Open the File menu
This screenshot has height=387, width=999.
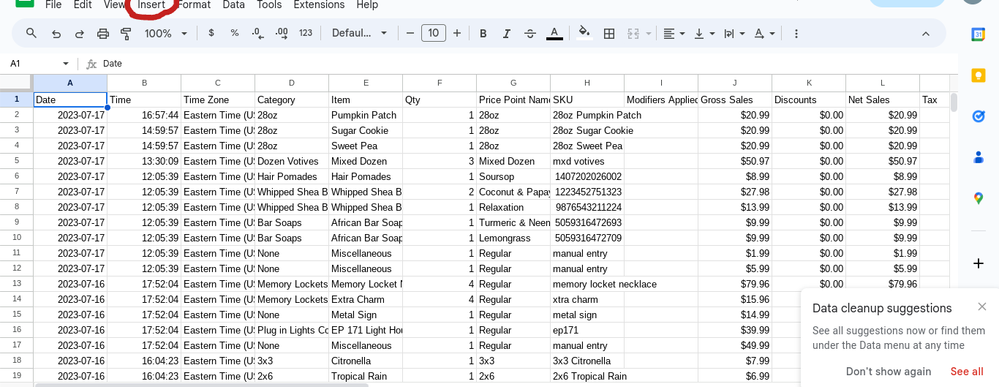pos(54,4)
